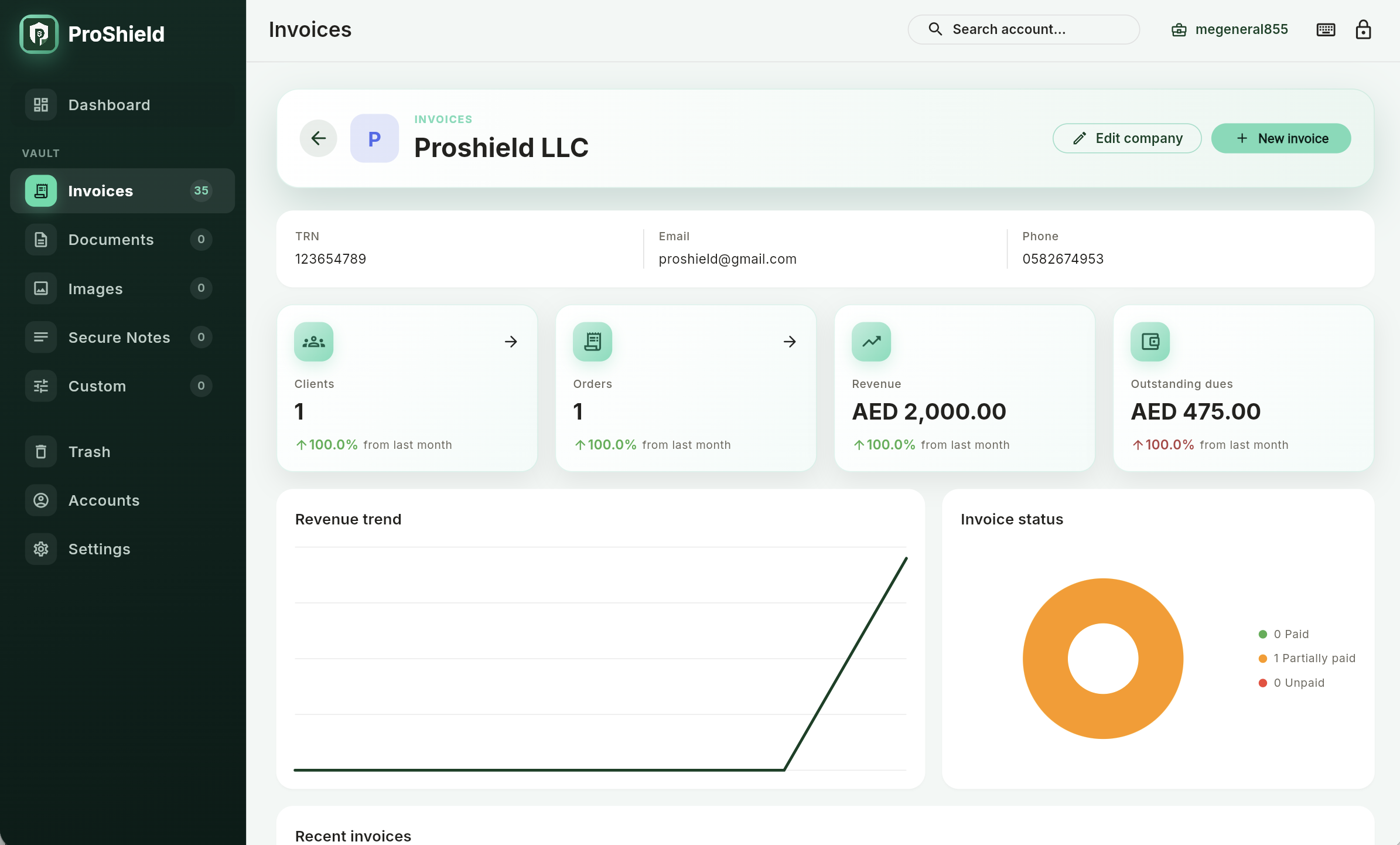Screen dimensions: 1400x845
Task: Click the Settings gear icon
Action: coord(41,549)
